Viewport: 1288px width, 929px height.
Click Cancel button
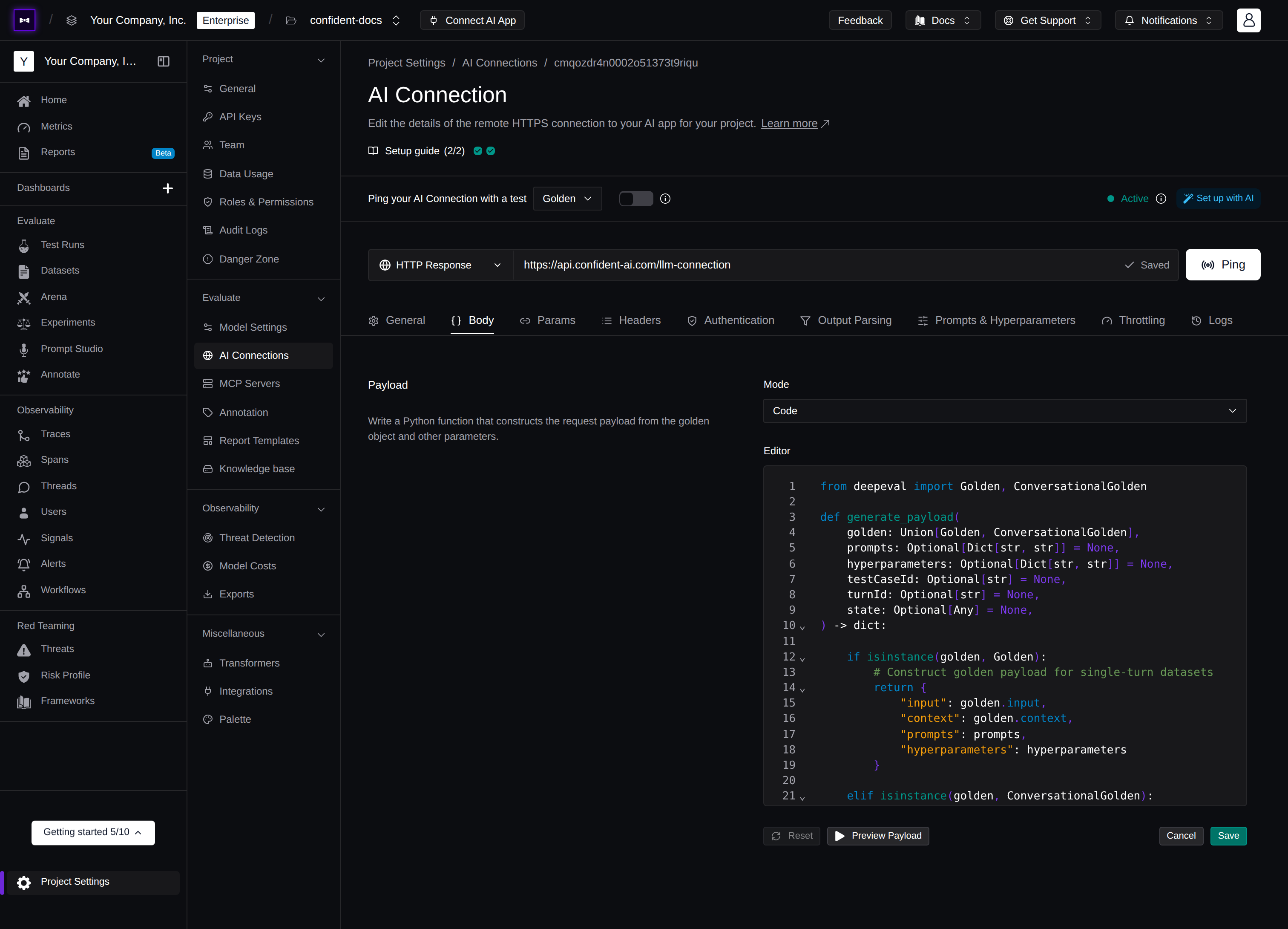pyautogui.click(x=1181, y=836)
